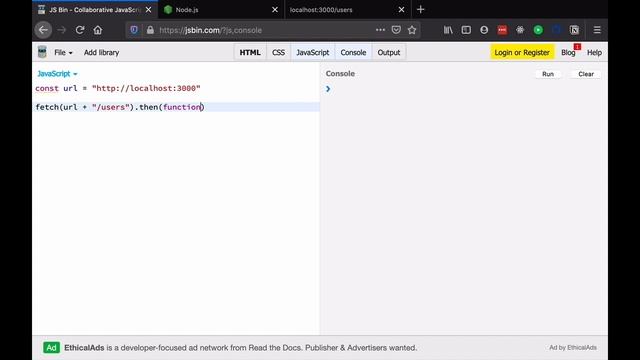Open the Library bookshelf icon

click(x=448, y=30)
